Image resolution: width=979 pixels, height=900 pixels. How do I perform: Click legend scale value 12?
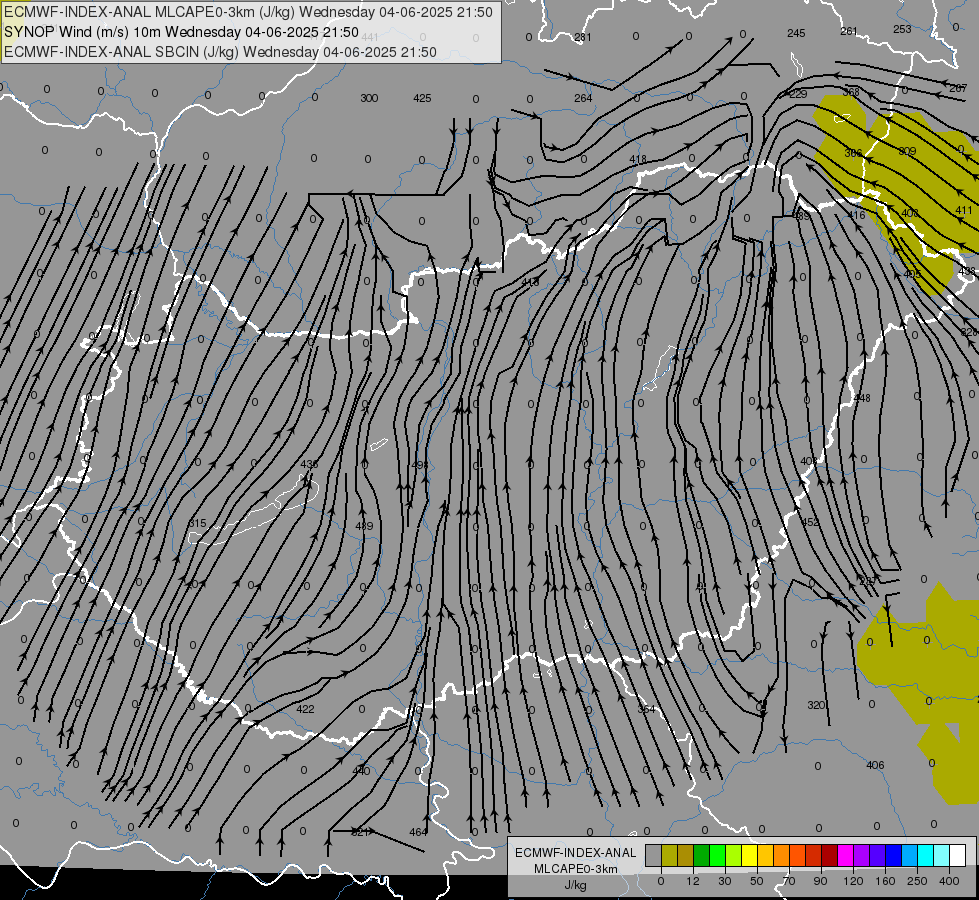click(692, 881)
